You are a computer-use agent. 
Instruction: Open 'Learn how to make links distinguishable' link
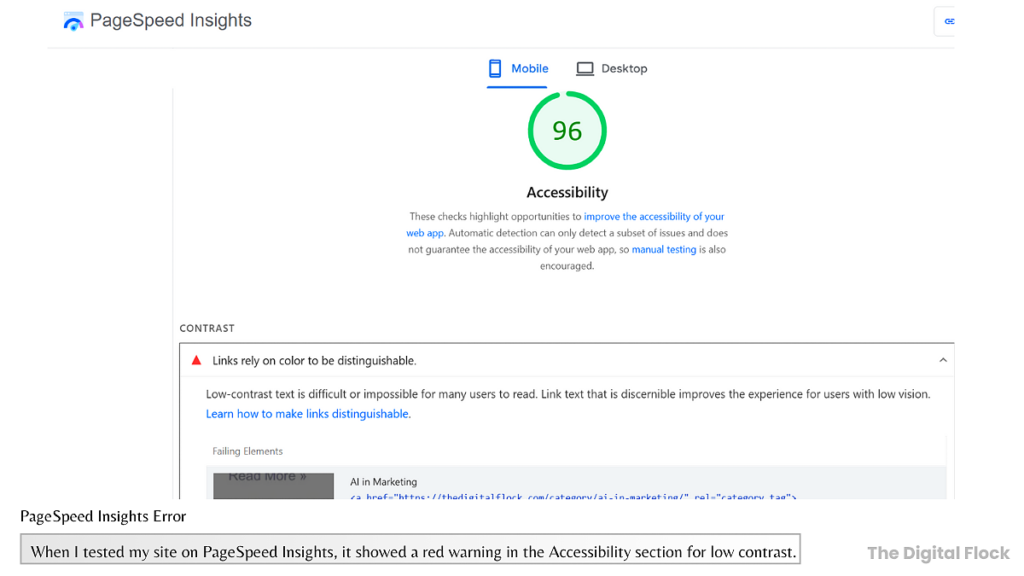point(308,414)
